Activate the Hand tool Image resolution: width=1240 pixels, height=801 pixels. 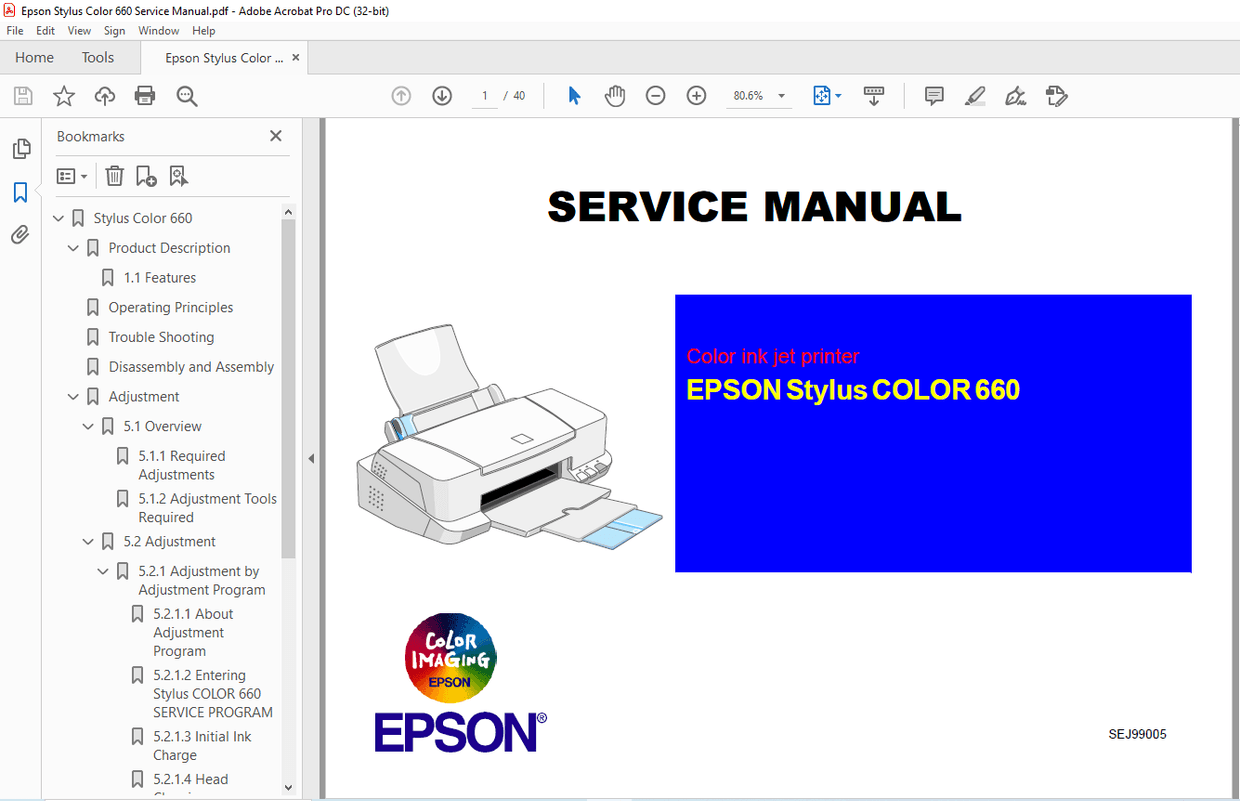615,95
